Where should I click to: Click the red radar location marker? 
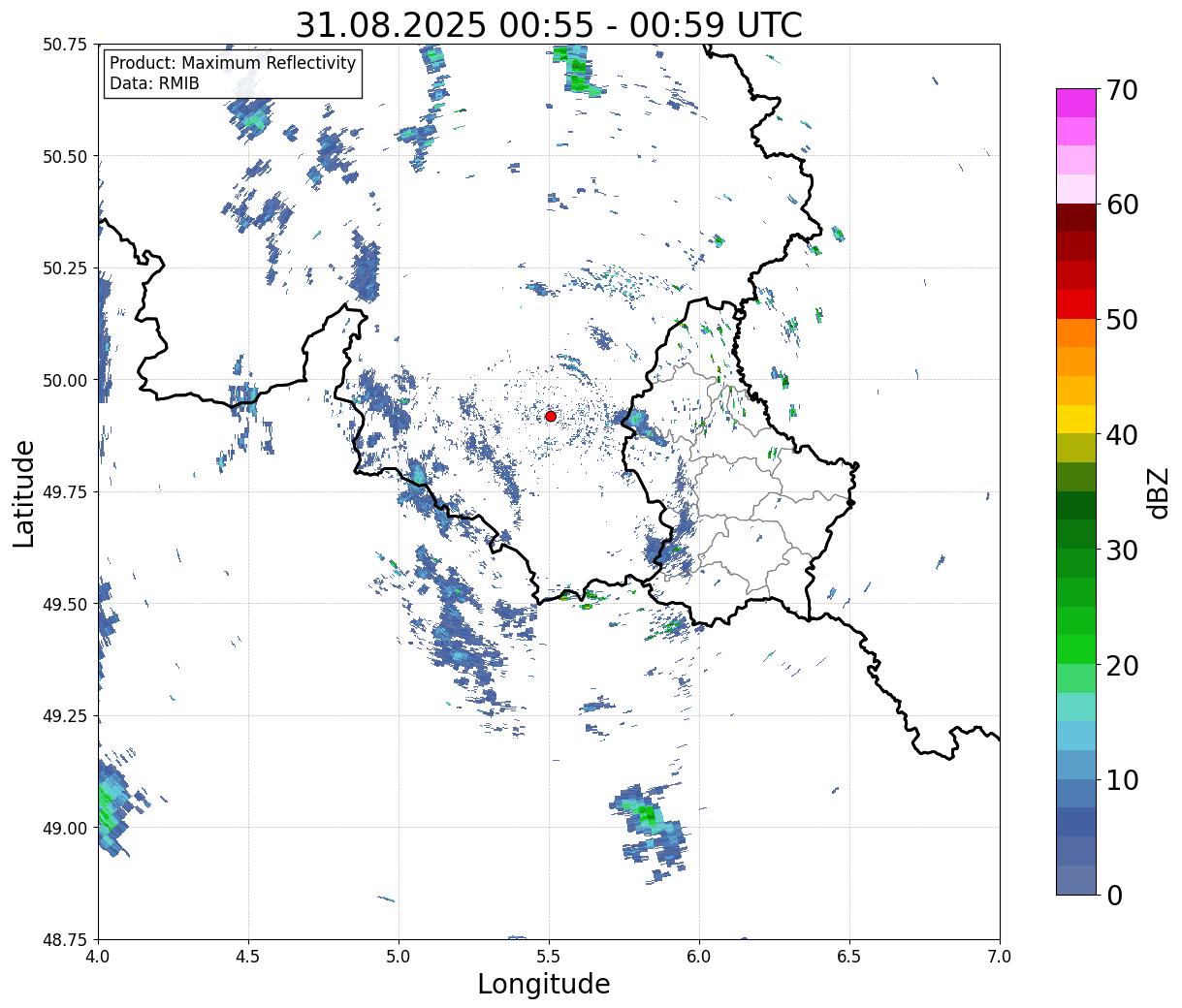551,416
